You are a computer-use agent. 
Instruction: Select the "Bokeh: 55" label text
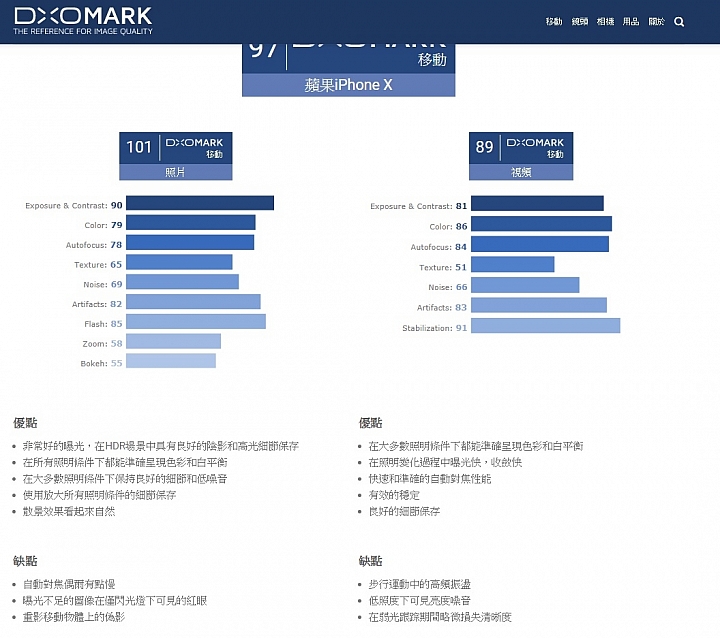click(101, 363)
